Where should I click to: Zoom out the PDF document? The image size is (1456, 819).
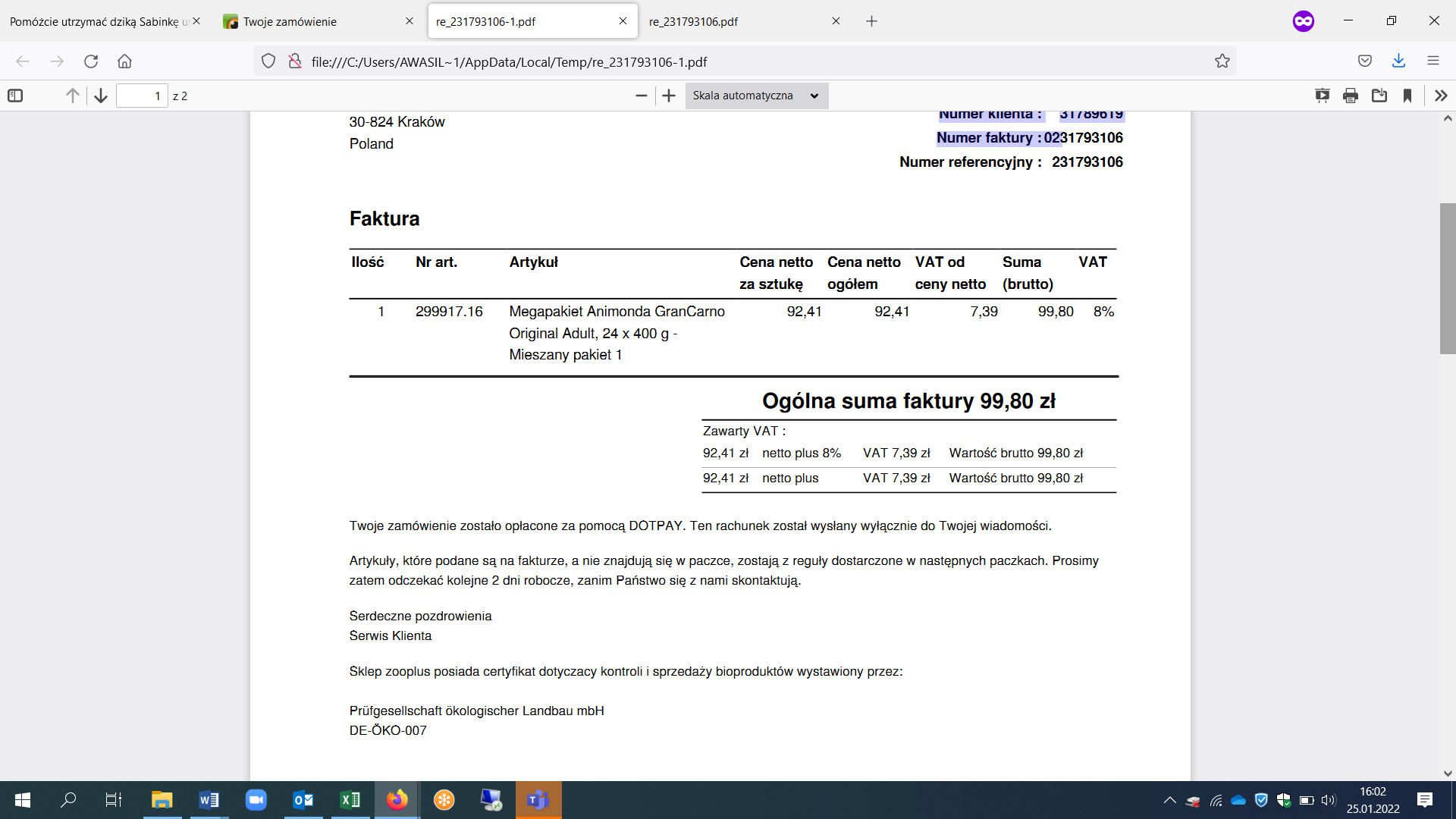(x=642, y=96)
